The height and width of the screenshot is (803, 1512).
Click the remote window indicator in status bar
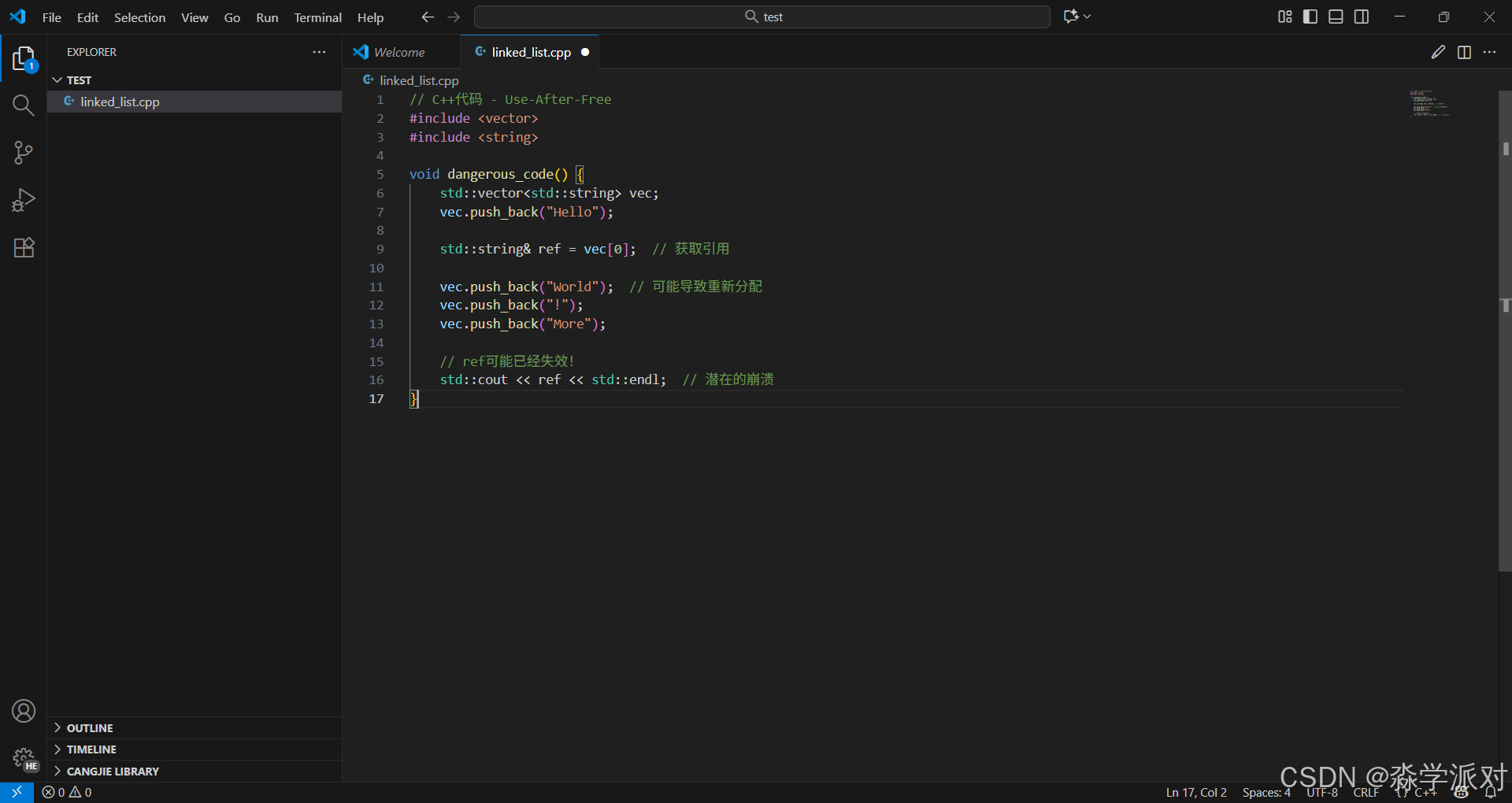17,792
